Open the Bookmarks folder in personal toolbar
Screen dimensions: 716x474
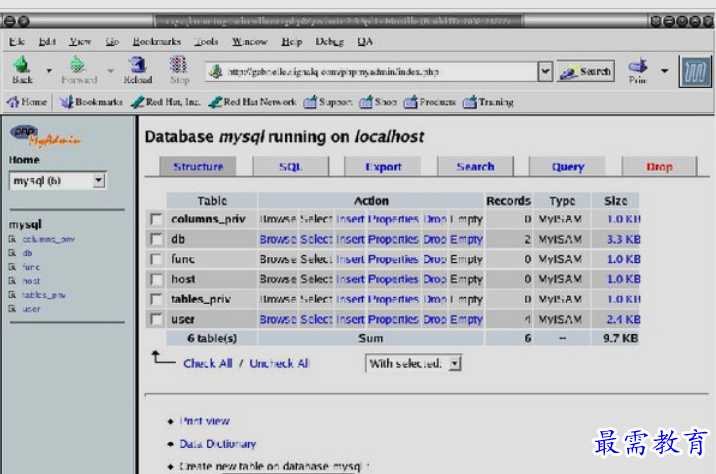pyautogui.click(x=91, y=102)
